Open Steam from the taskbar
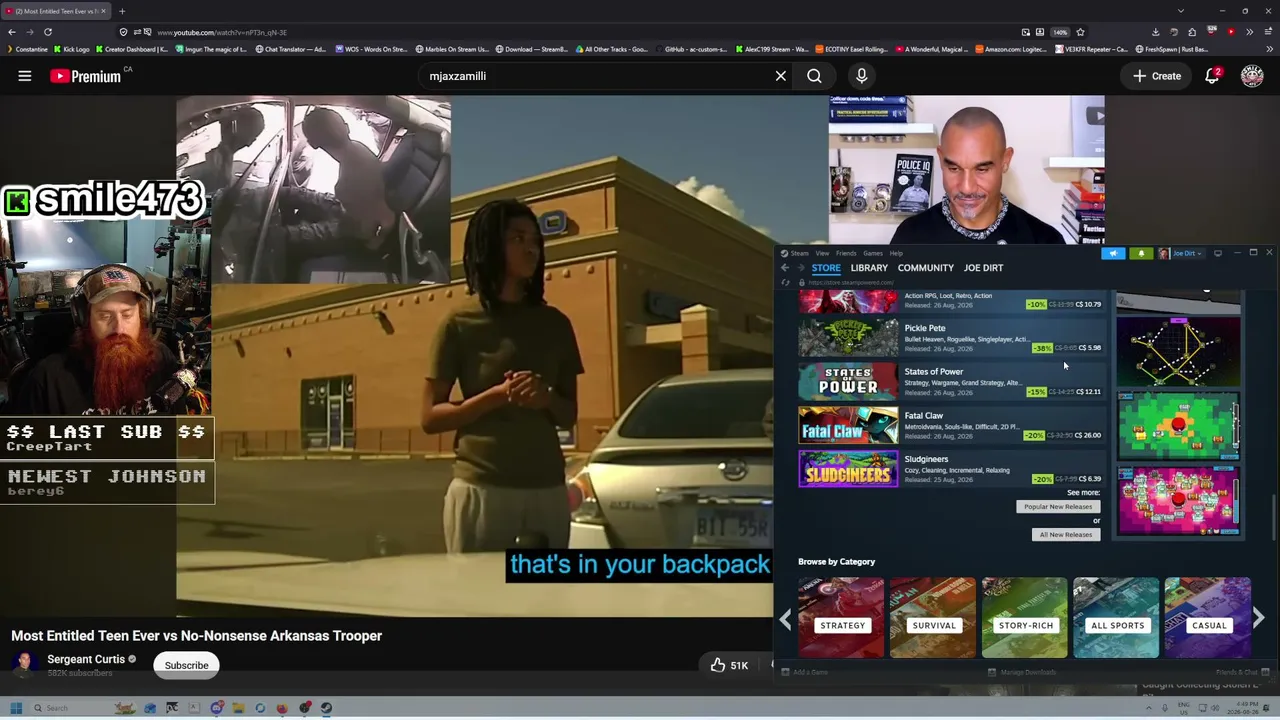 click(326, 708)
